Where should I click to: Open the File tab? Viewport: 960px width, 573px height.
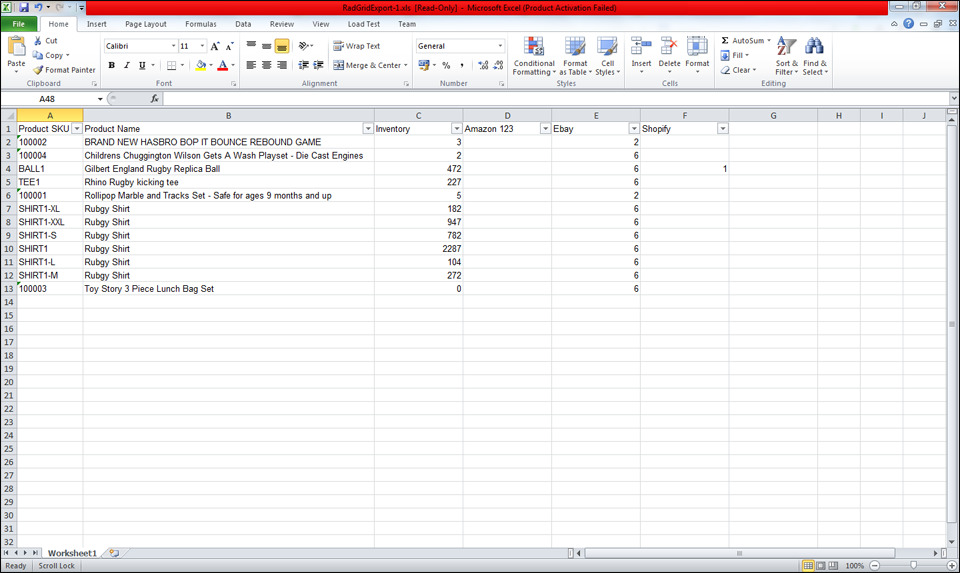click(19, 24)
